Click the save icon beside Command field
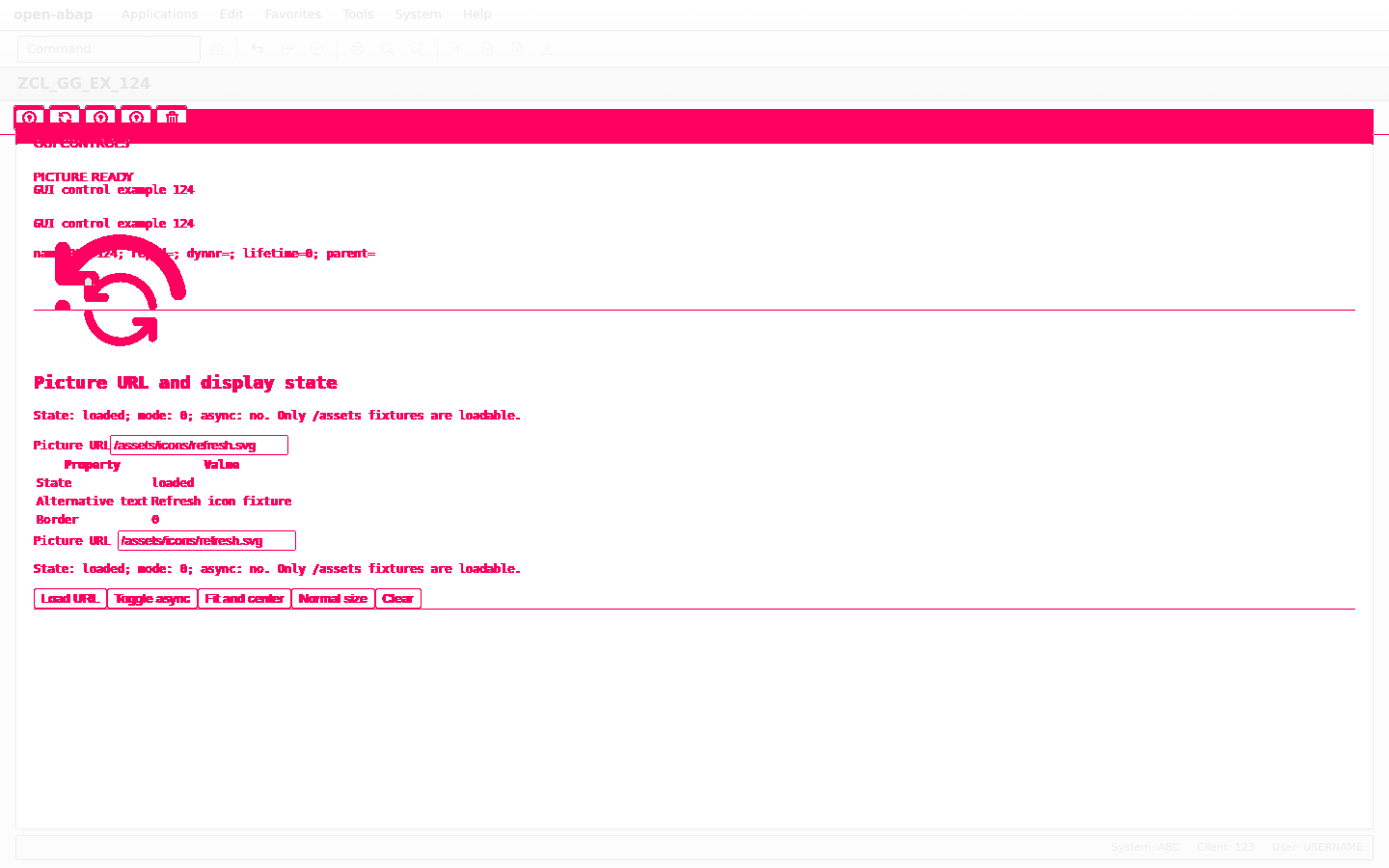Screen dimensions: 1389x868 pos(217,49)
